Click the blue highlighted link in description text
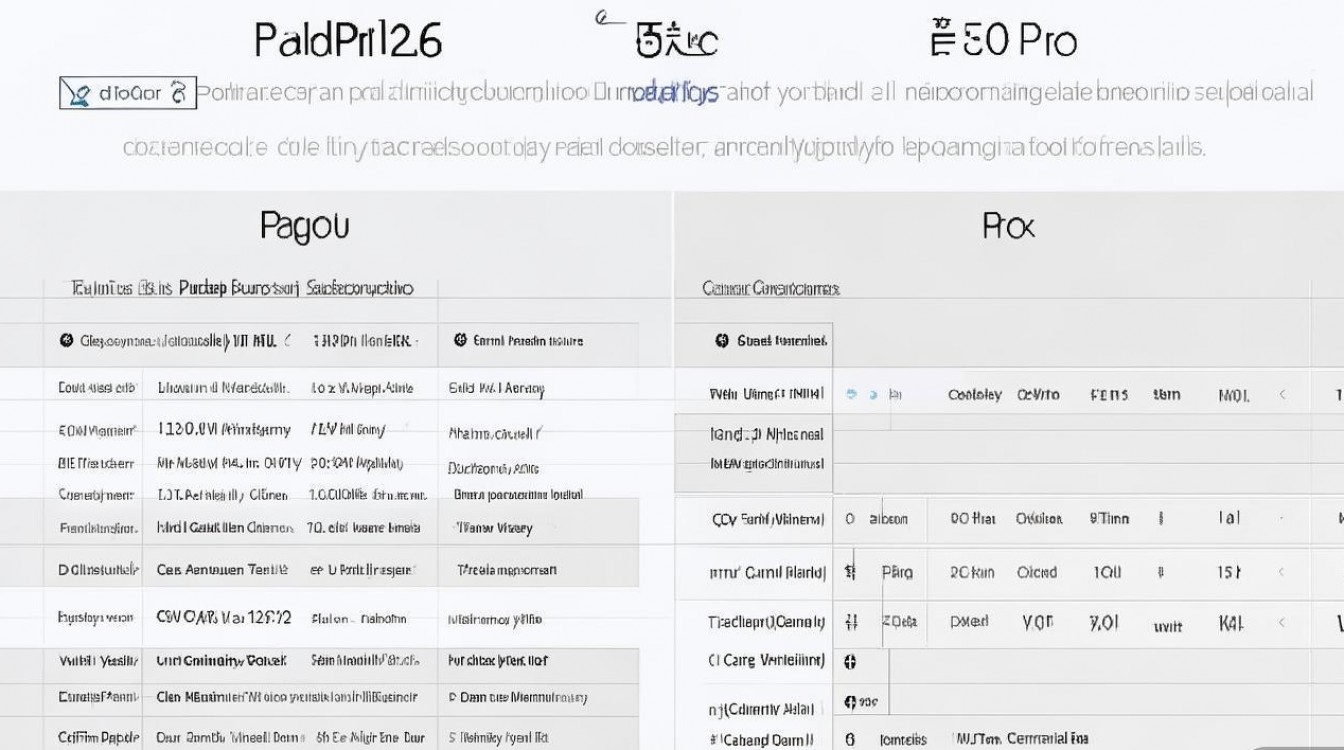Viewport: 1344px width, 750px height. point(676,94)
